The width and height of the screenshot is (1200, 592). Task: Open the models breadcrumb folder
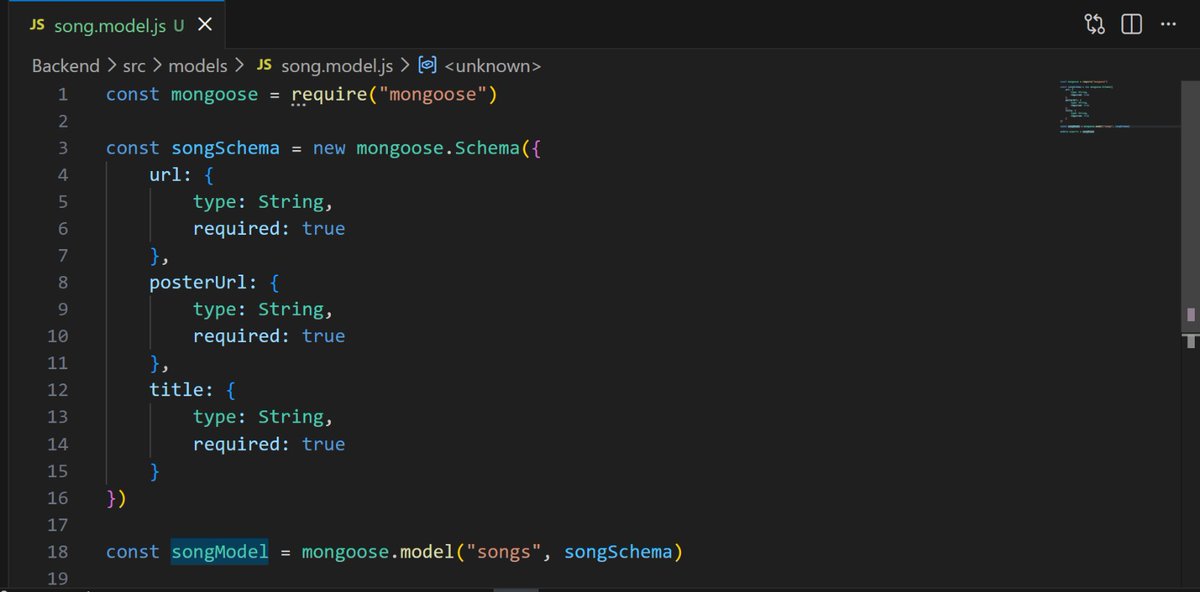198,66
